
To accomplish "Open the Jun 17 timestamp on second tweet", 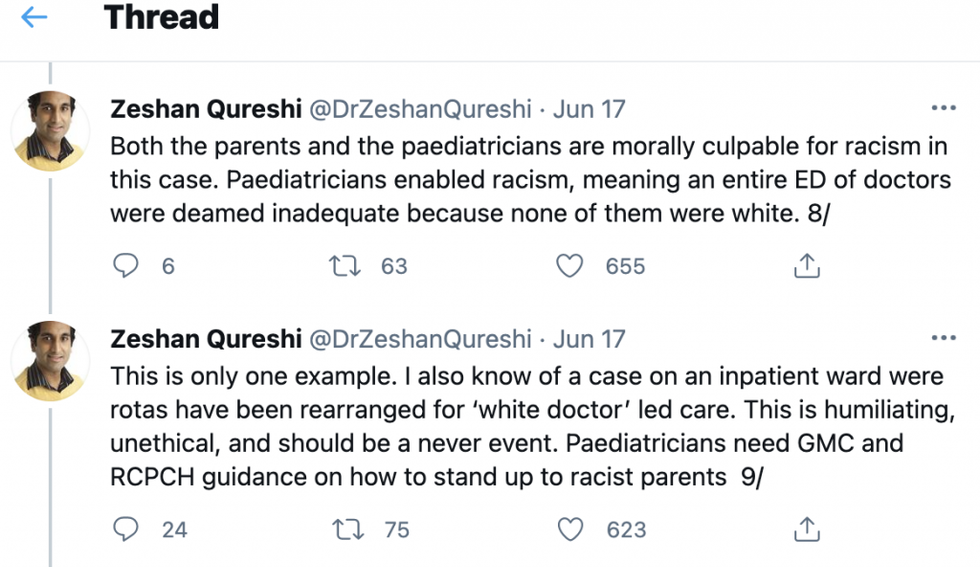I will (x=589, y=339).
